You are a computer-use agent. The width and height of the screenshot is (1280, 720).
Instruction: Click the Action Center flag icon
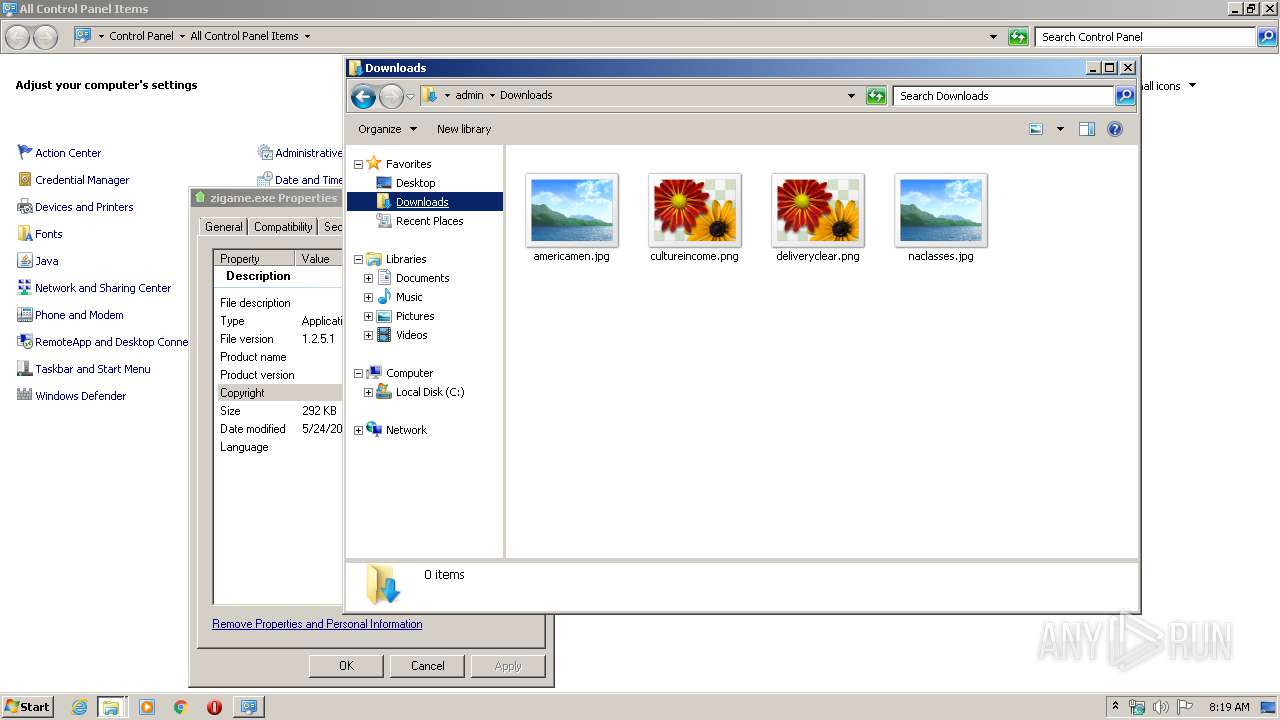25,152
